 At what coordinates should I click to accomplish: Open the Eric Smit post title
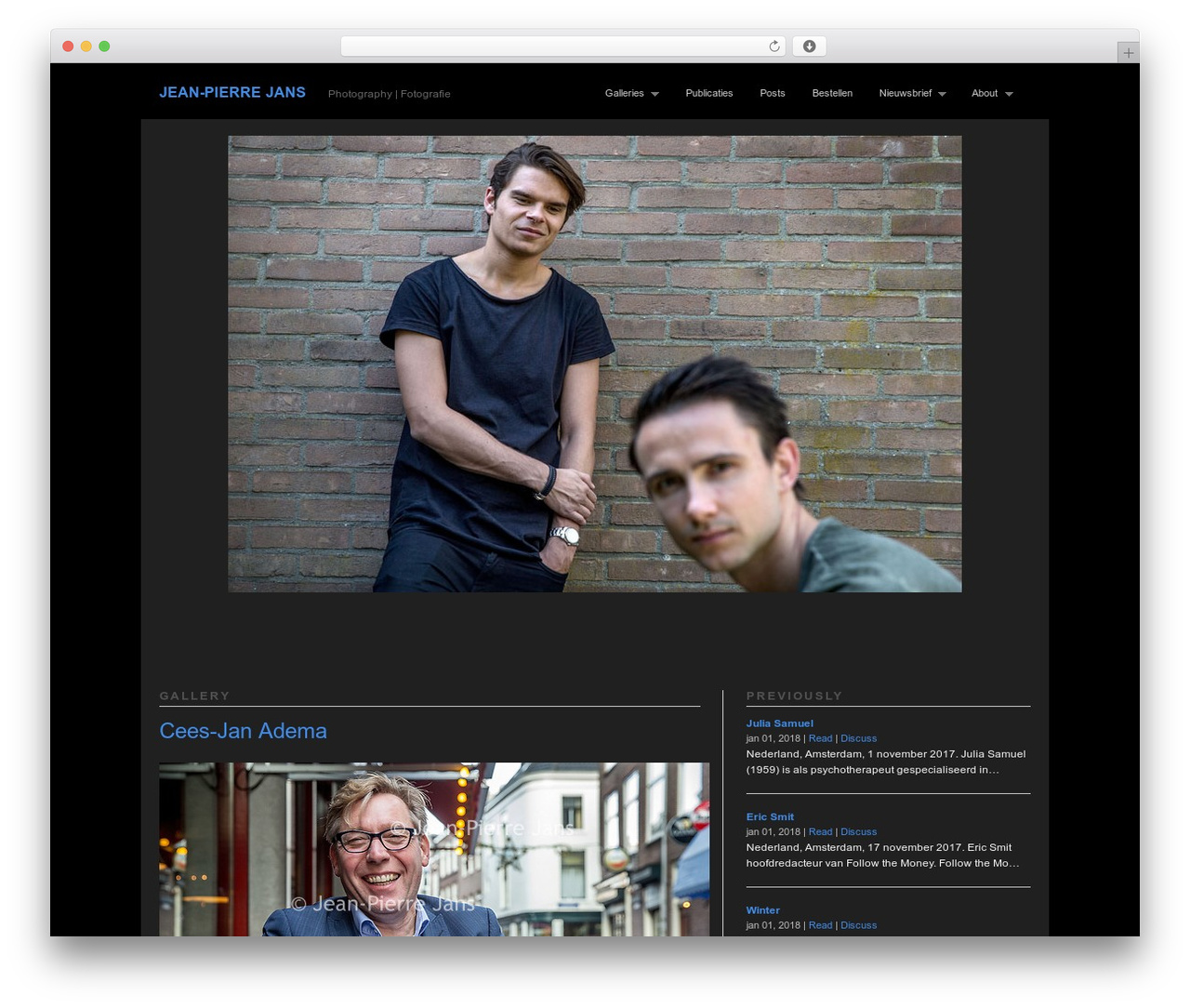[770, 816]
